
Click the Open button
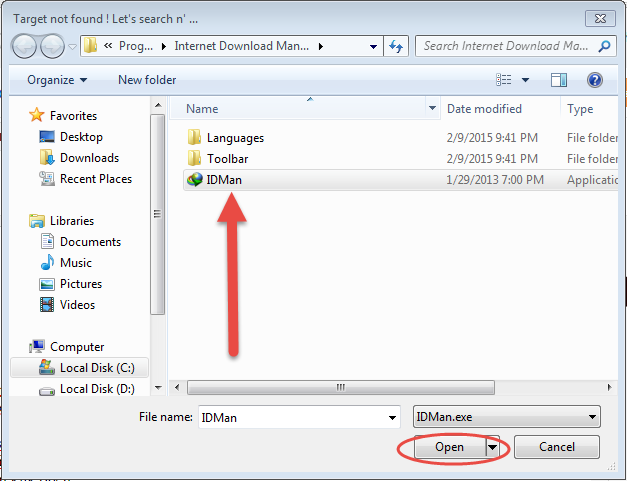click(x=450, y=447)
